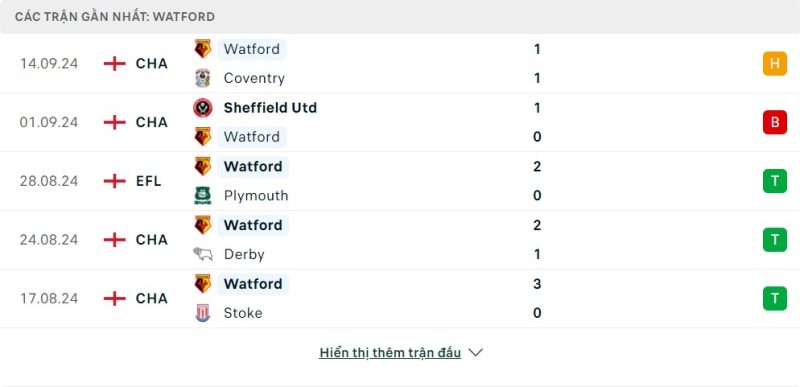Open the Sheffield Utd team name link

tap(270, 108)
